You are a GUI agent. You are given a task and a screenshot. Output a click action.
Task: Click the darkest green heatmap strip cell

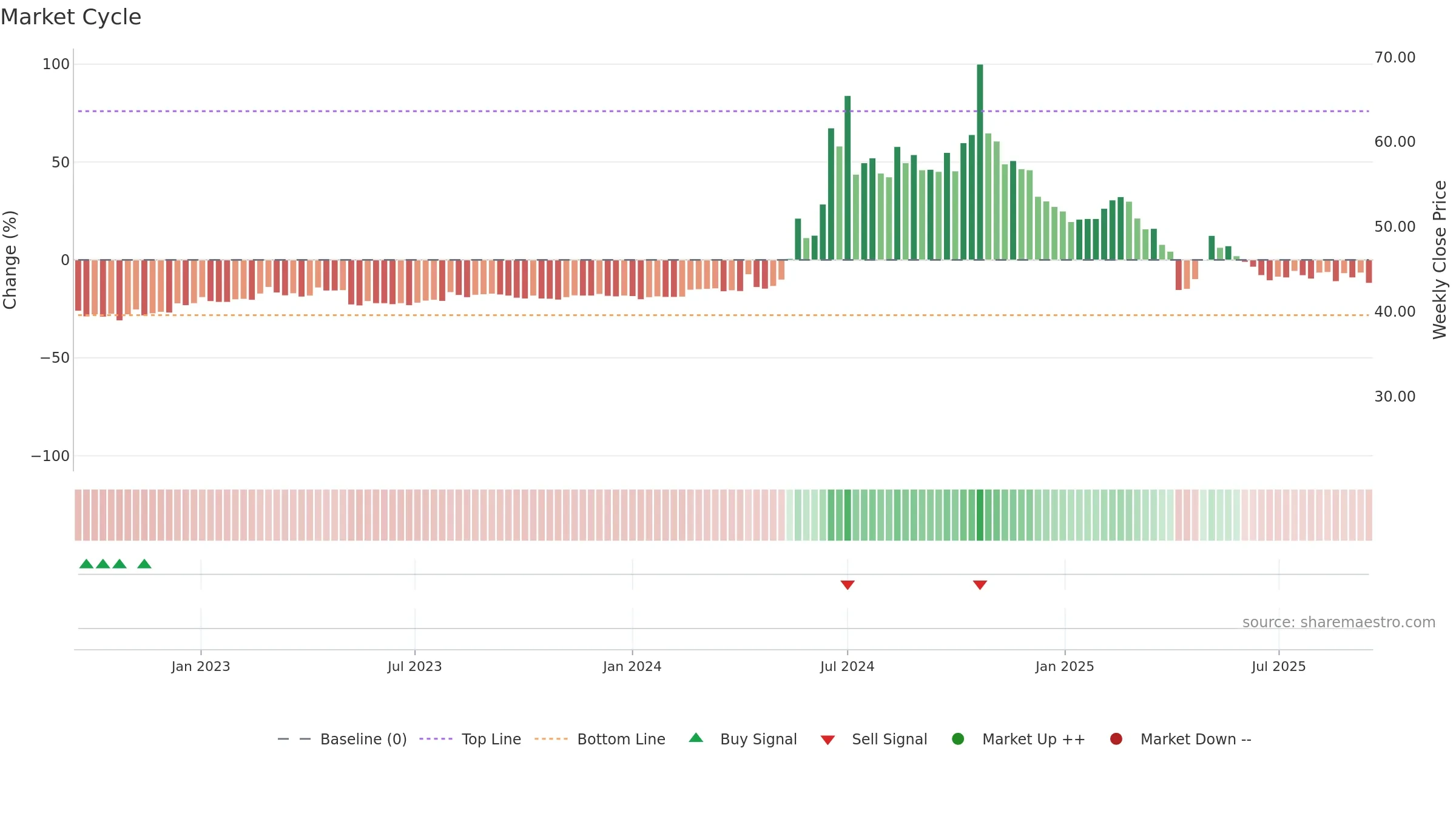[x=980, y=515]
